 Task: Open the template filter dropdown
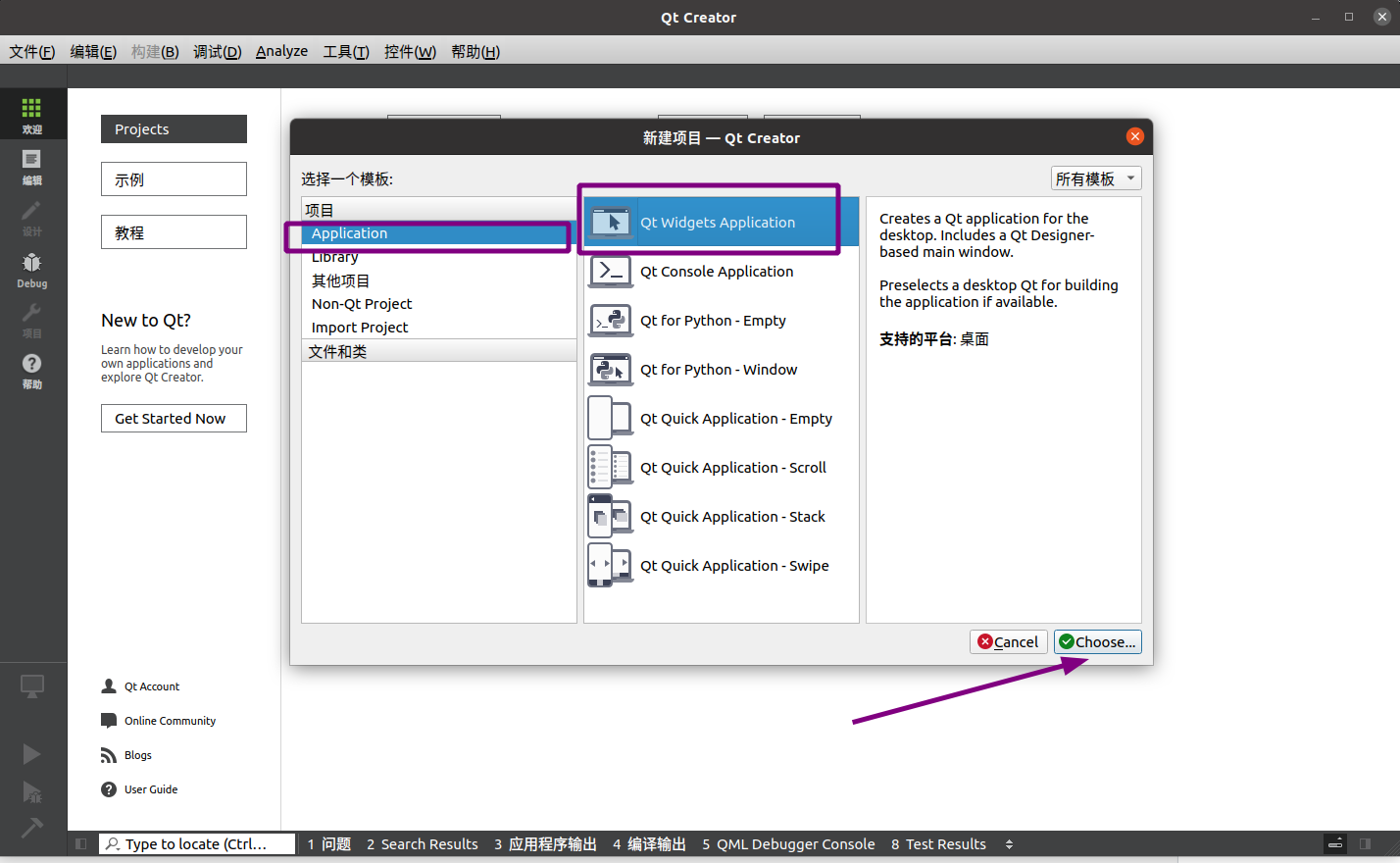point(1095,178)
